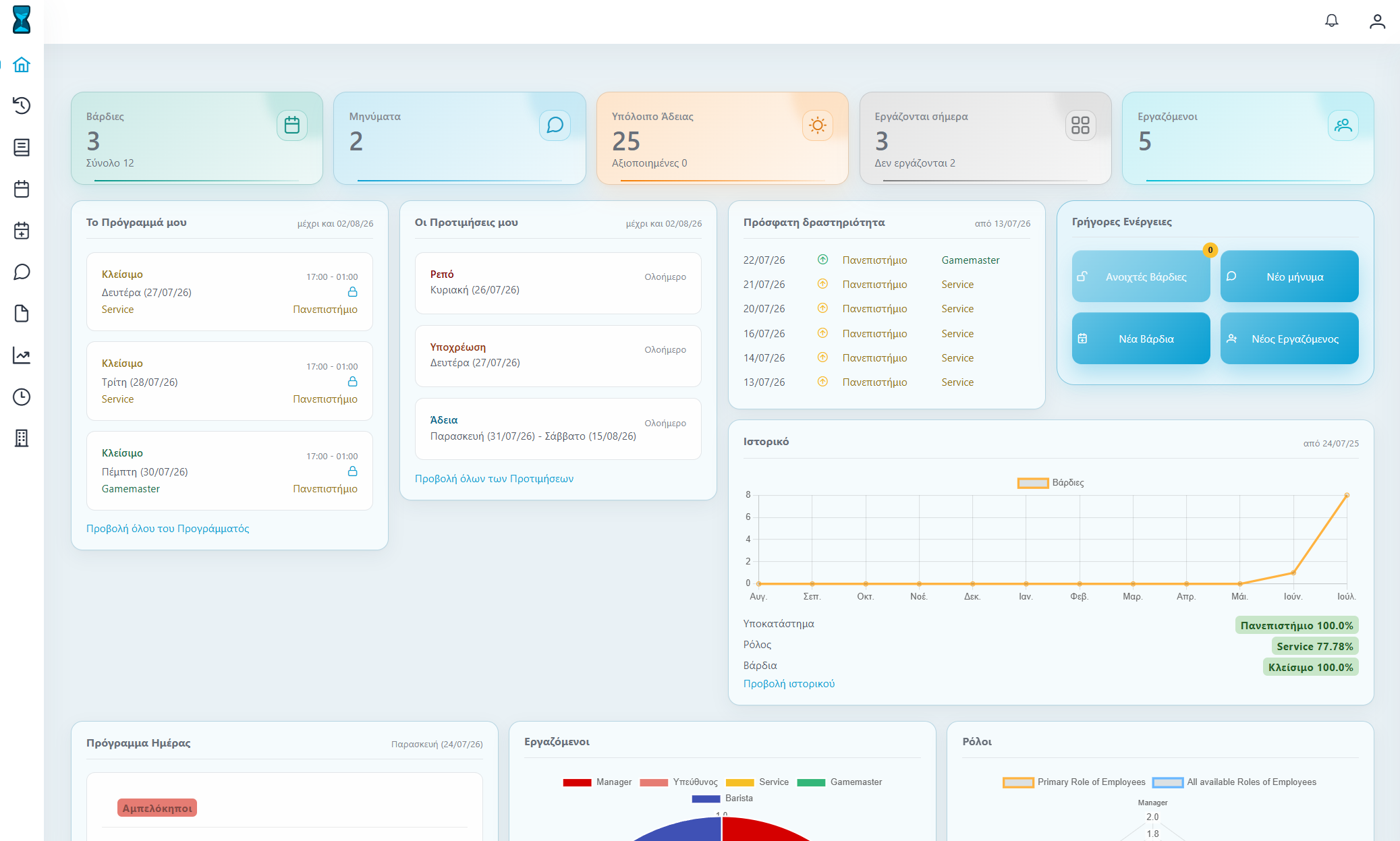
Task: Toggle the green Gamemaster legend swatch
Action: [x=811, y=782]
